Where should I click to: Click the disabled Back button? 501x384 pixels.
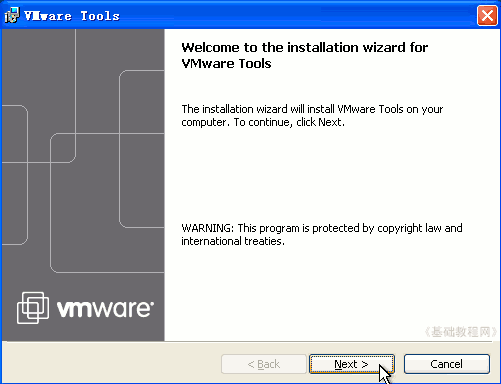click(x=264, y=364)
